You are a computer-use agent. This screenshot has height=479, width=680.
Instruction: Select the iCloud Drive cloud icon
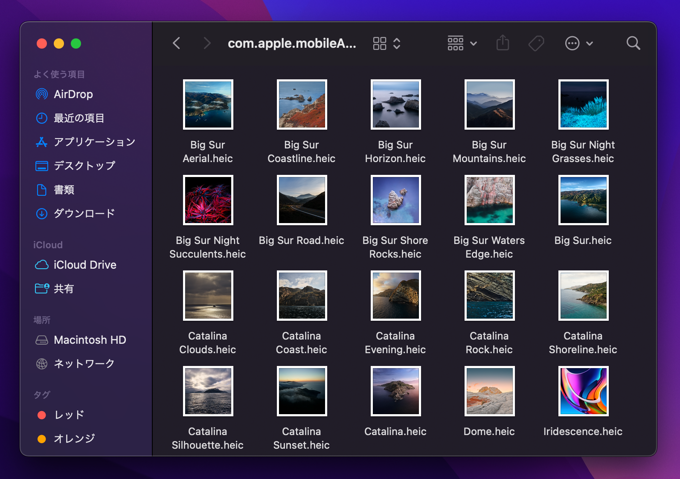coord(42,265)
